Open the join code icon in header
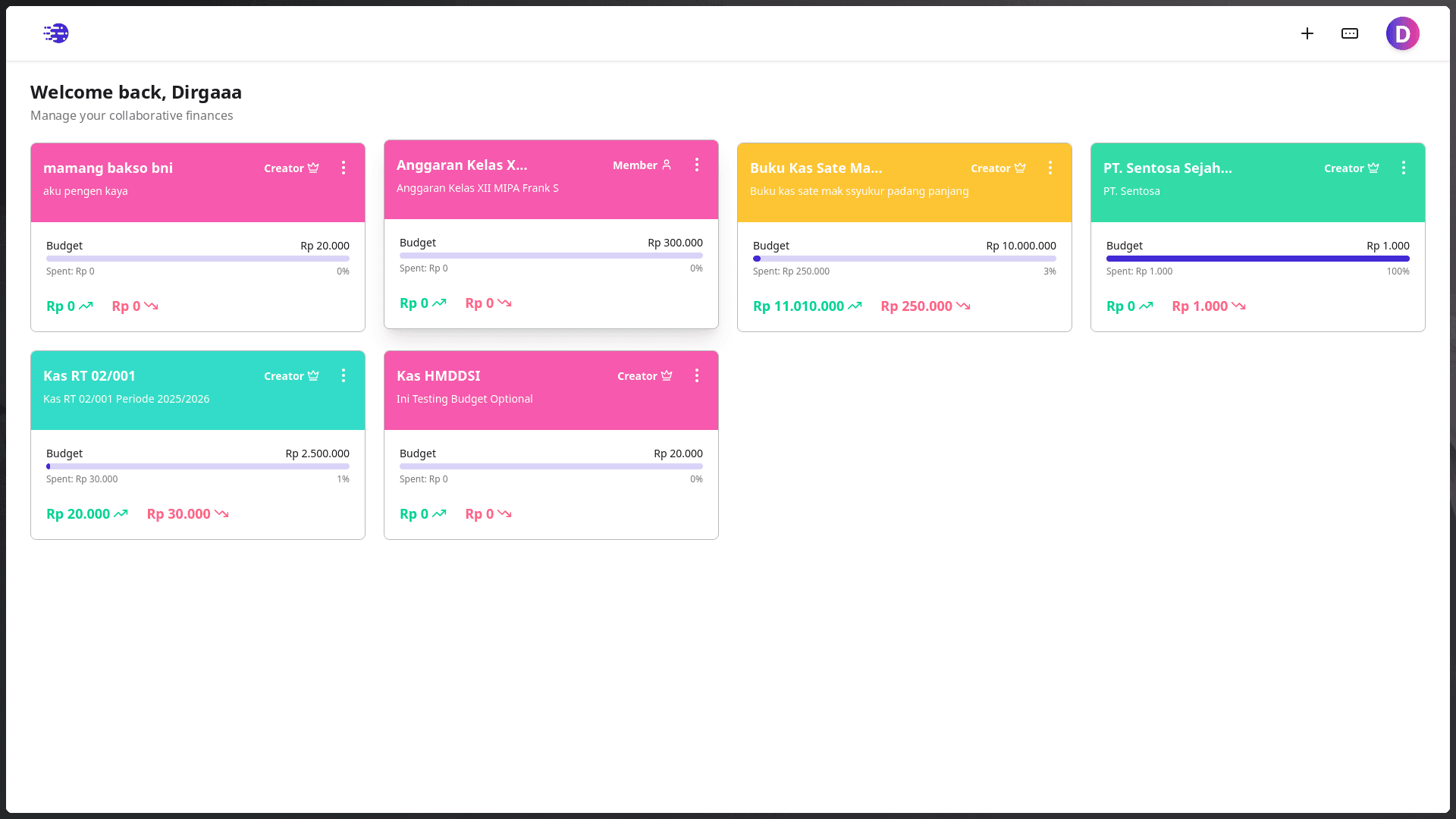 1350,33
